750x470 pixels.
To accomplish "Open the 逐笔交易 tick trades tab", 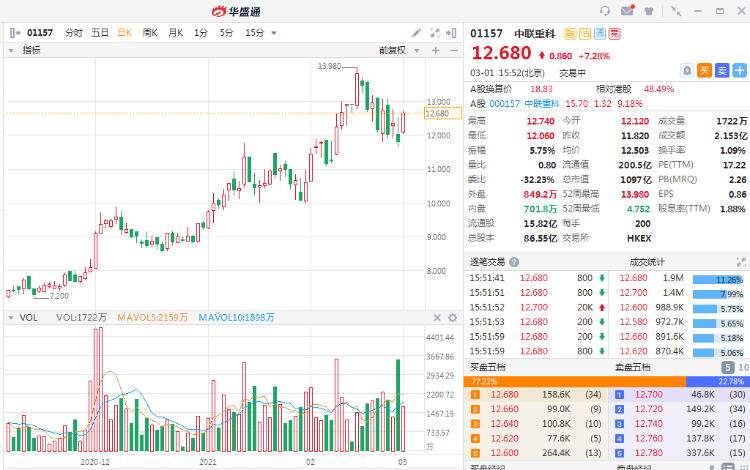I will 487,262.
